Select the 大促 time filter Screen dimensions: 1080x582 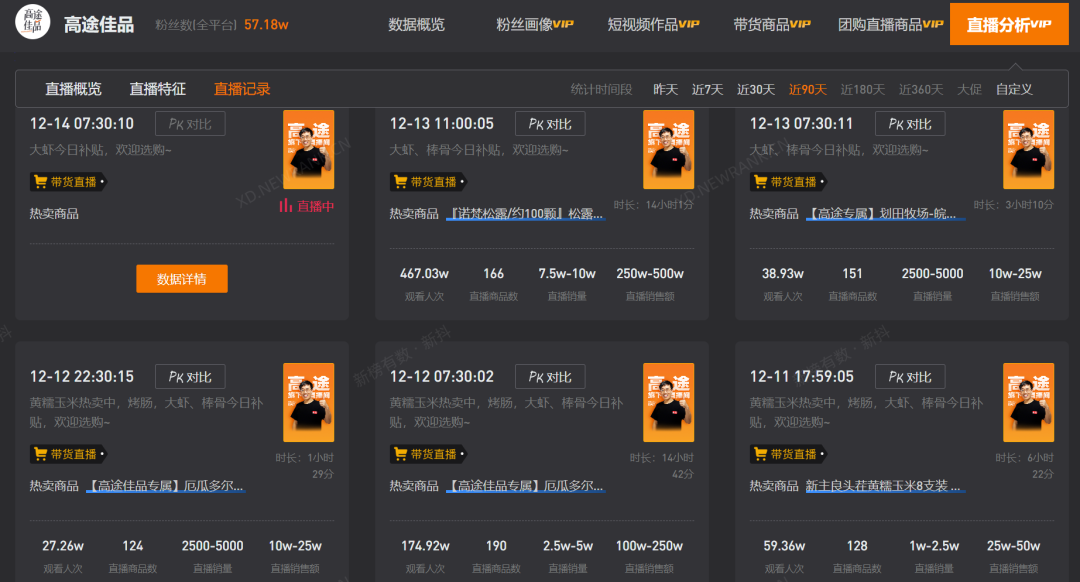point(969,90)
